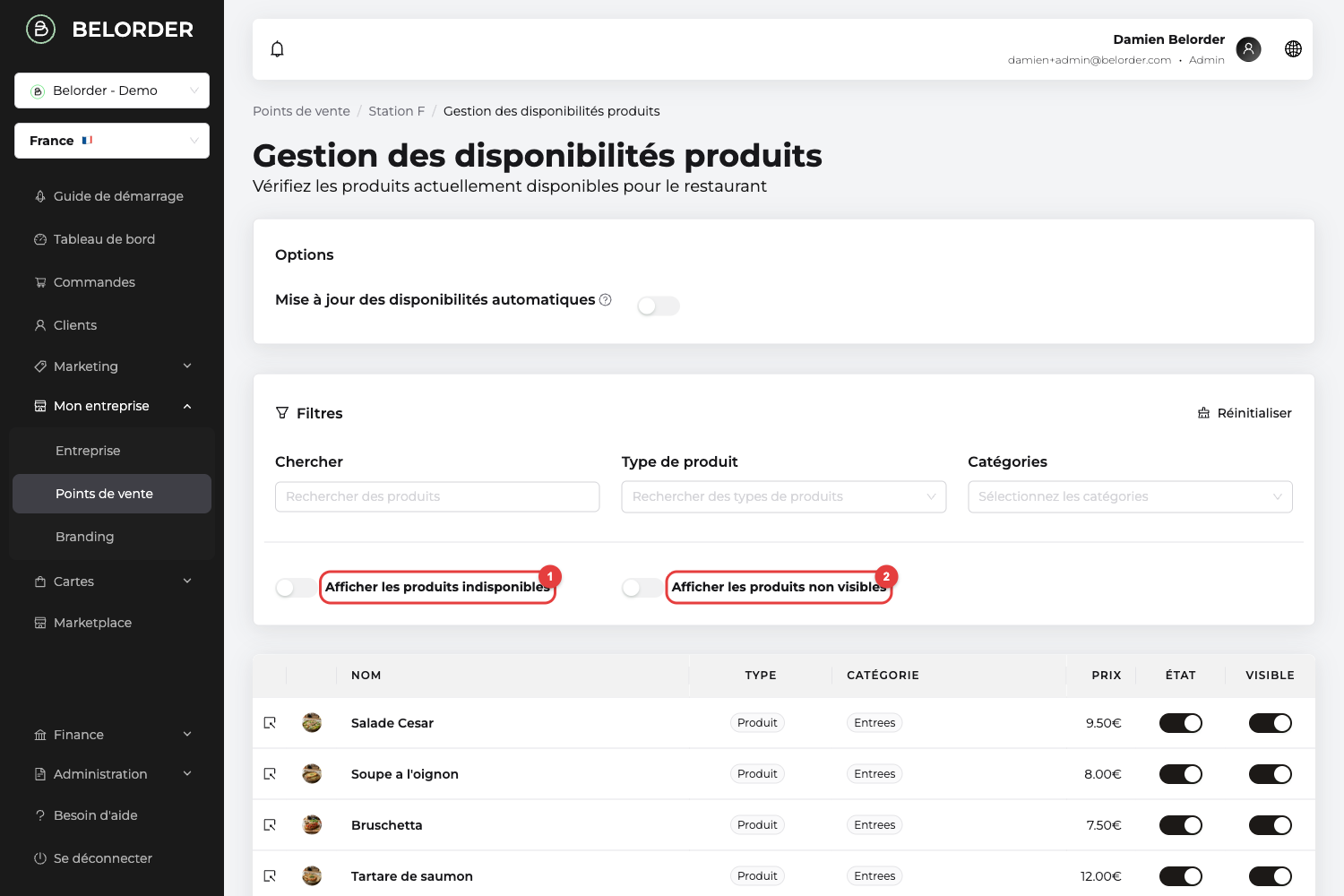1344x896 pixels.
Task: Select Points de vente submenu item
Action: click(x=112, y=494)
